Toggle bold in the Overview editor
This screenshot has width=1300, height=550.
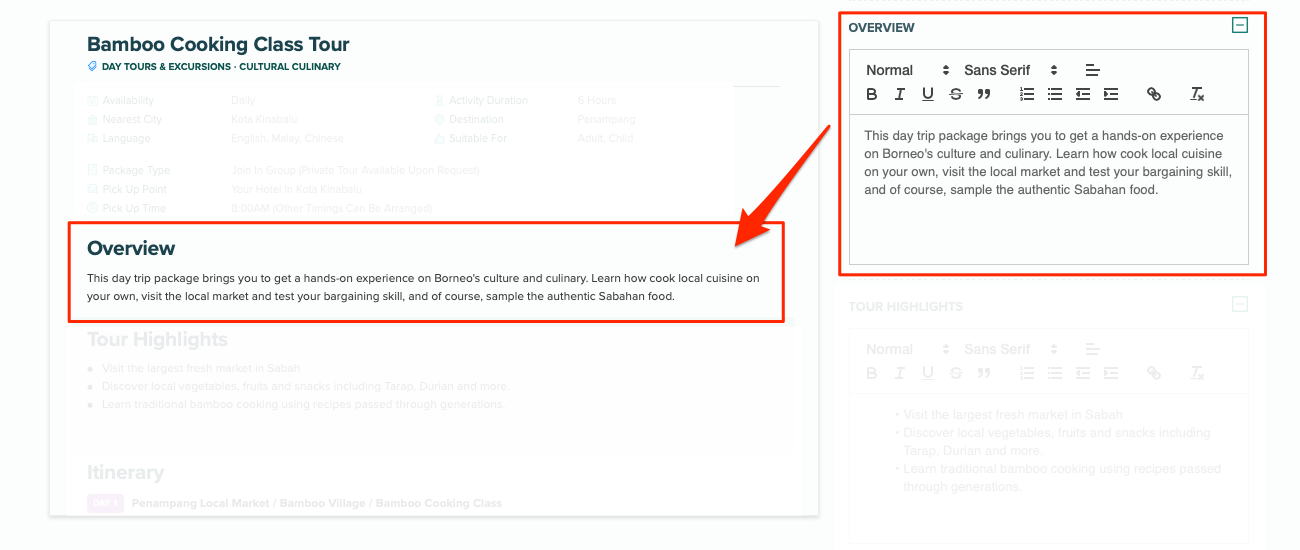pyautogui.click(x=872, y=94)
